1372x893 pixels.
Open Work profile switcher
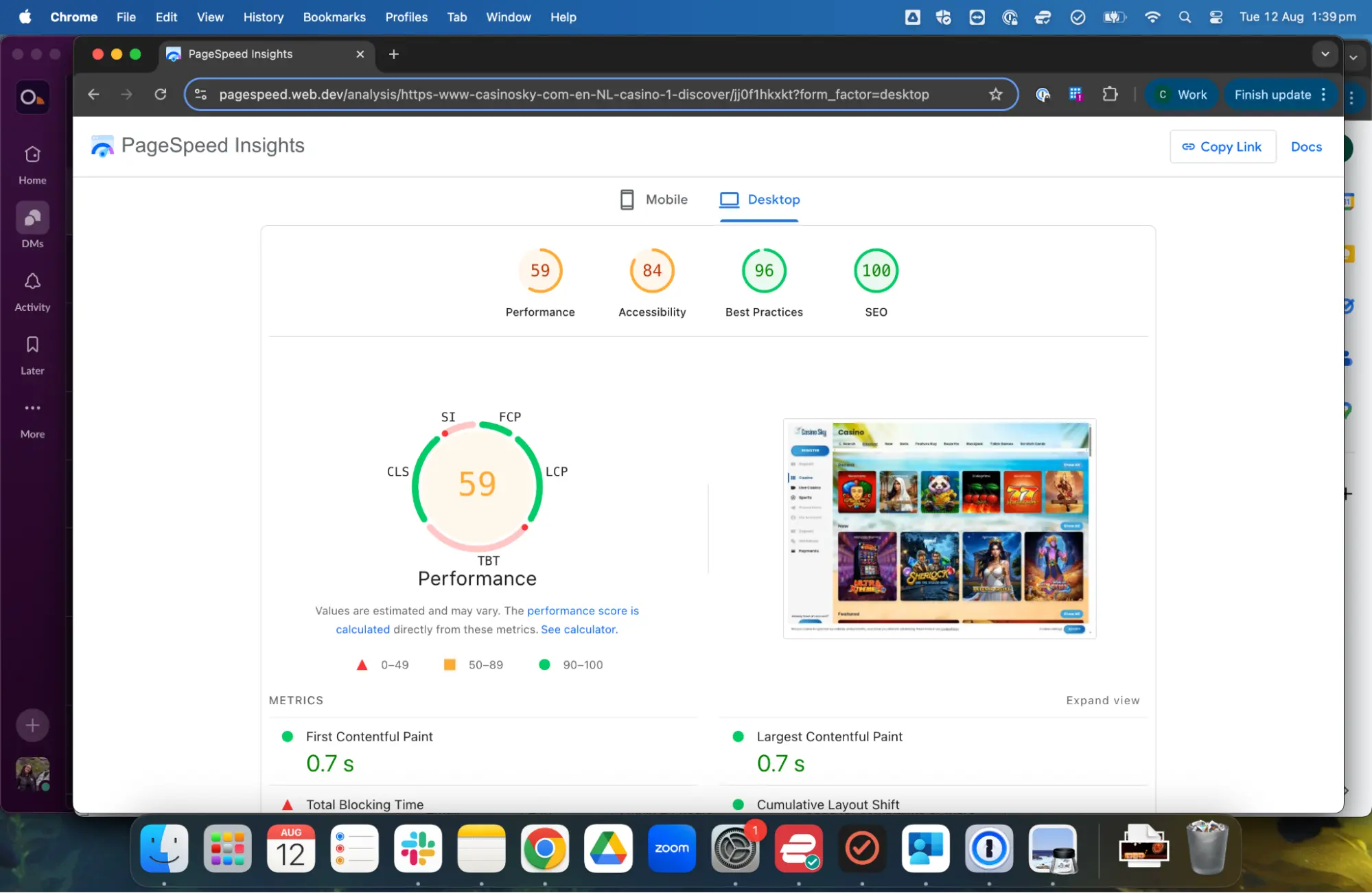coord(1181,95)
